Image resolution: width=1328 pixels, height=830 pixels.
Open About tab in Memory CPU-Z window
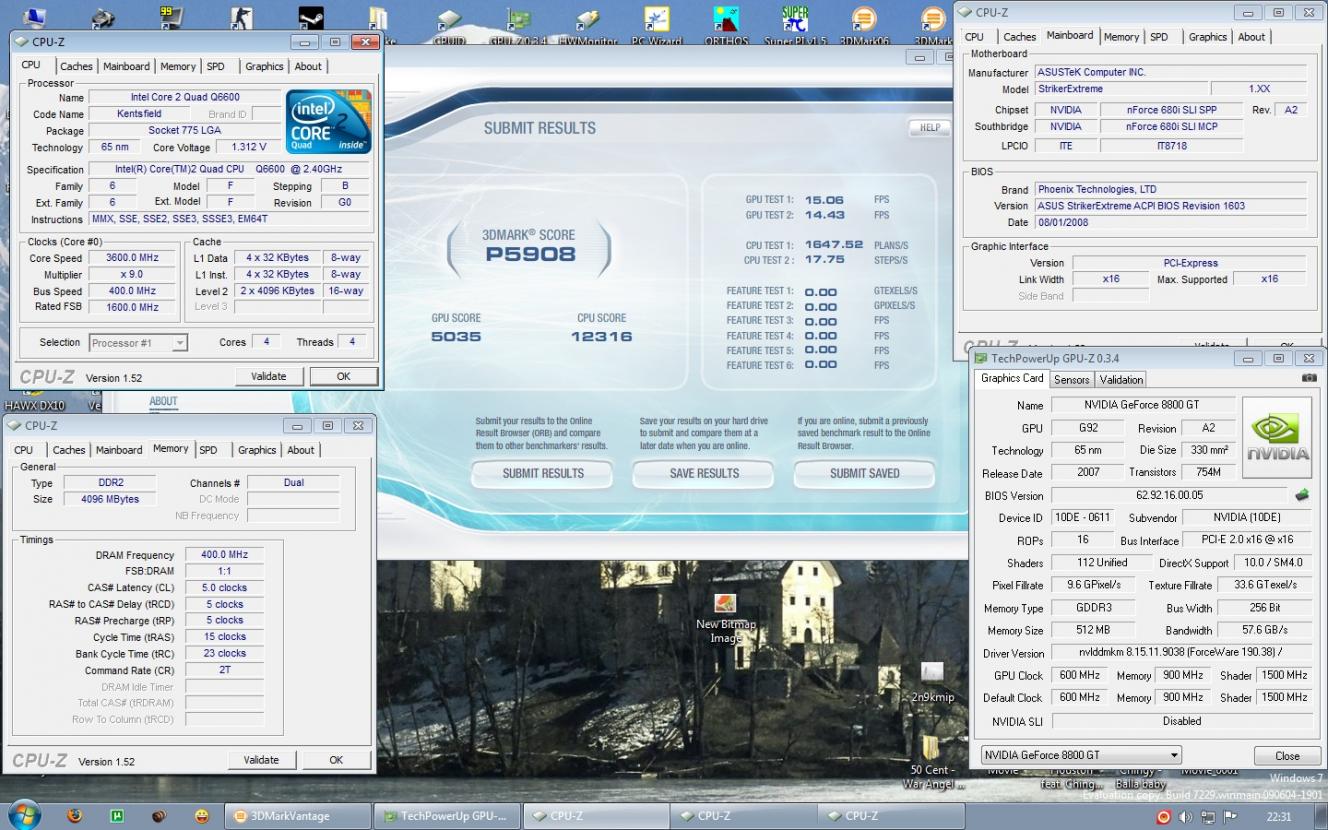301,450
